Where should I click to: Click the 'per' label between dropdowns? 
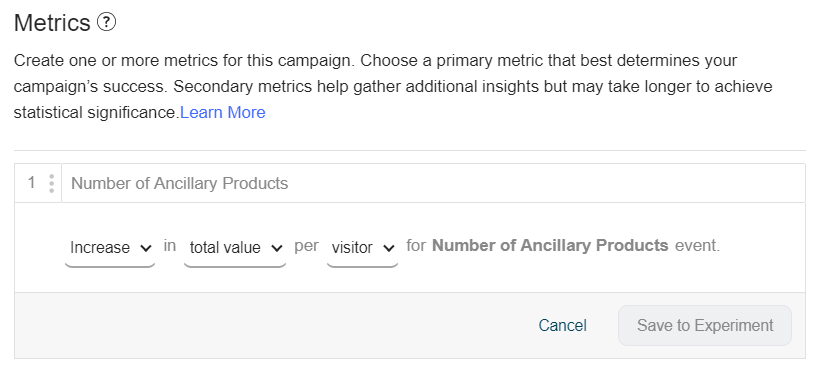(307, 246)
